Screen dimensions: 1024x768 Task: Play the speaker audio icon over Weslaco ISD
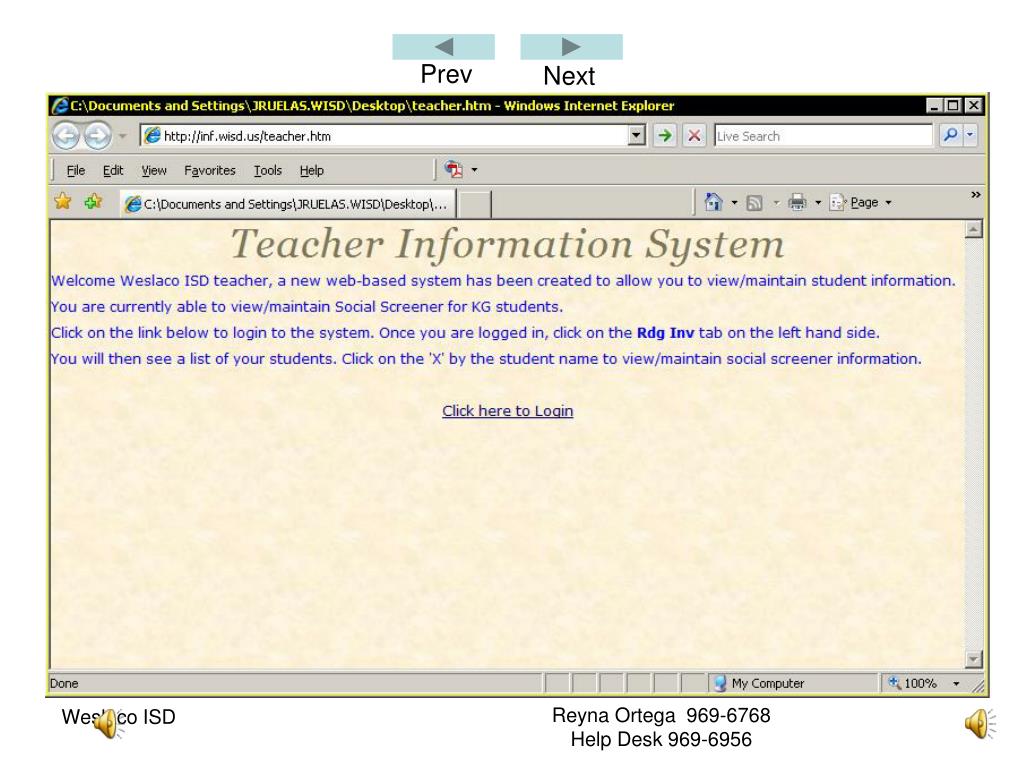[x=106, y=724]
